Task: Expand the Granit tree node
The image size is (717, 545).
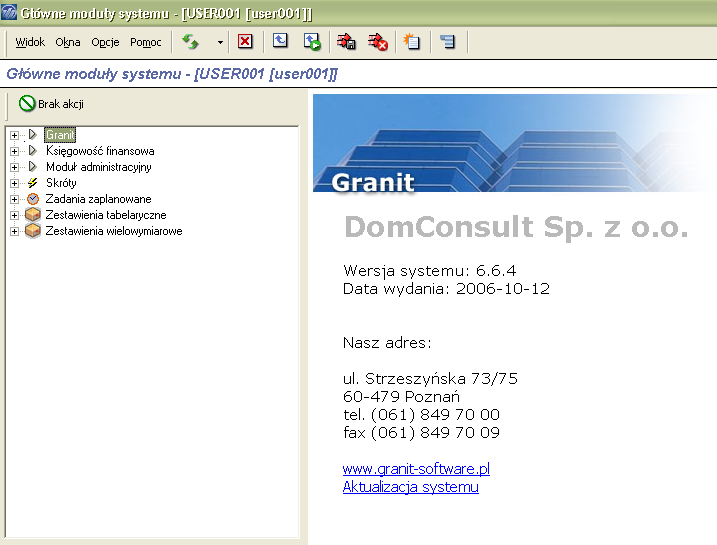Action: click(x=14, y=135)
